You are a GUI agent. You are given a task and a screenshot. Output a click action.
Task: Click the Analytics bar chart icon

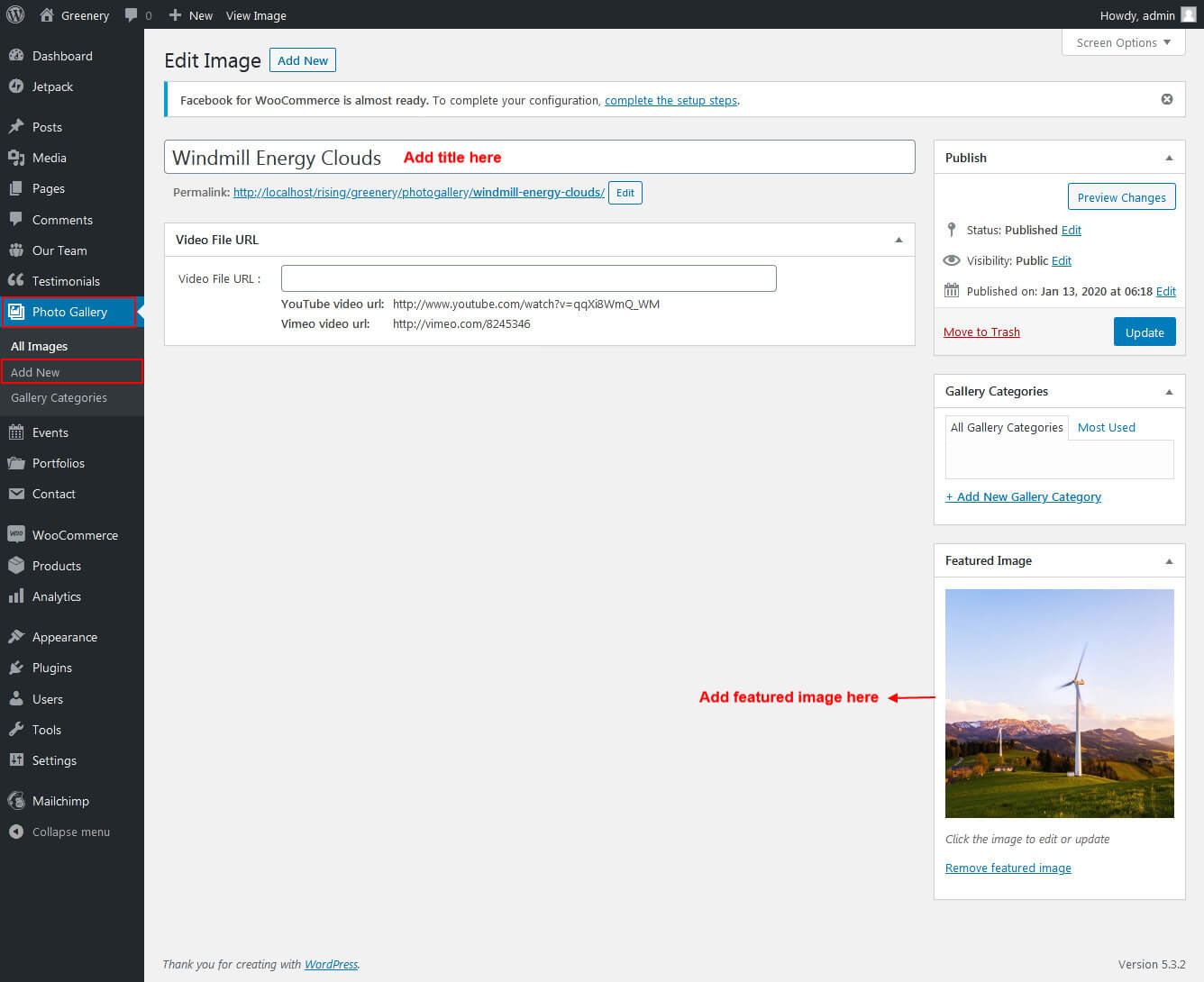16,596
